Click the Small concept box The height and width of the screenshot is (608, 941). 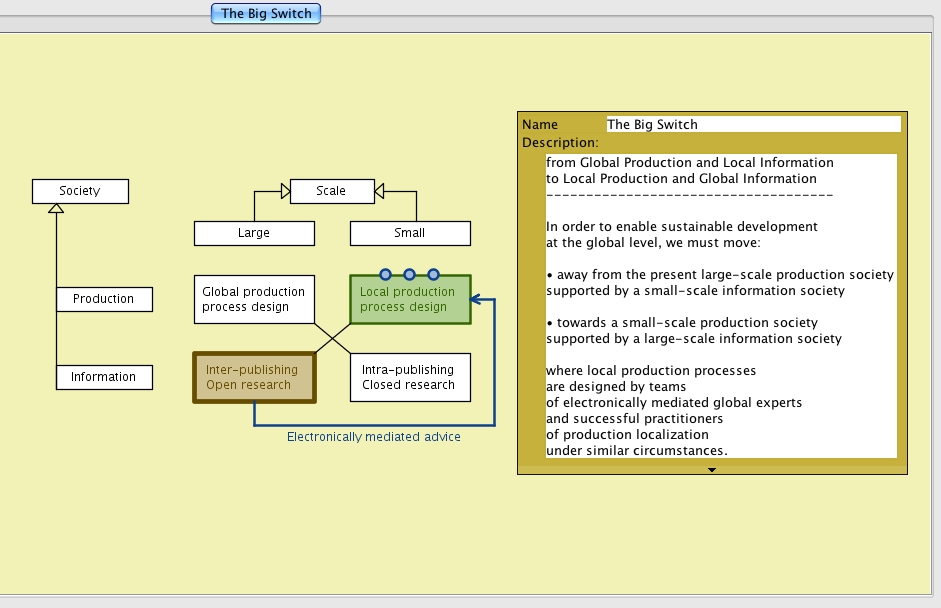click(x=410, y=233)
